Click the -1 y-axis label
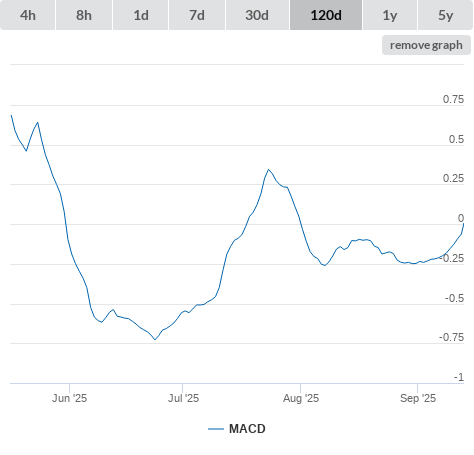The width and height of the screenshot is (474, 455). (459, 377)
